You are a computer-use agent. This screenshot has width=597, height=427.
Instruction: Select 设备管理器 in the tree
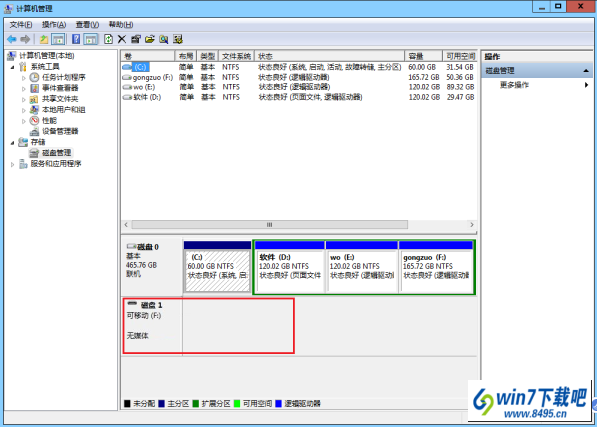(x=60, y=131)
